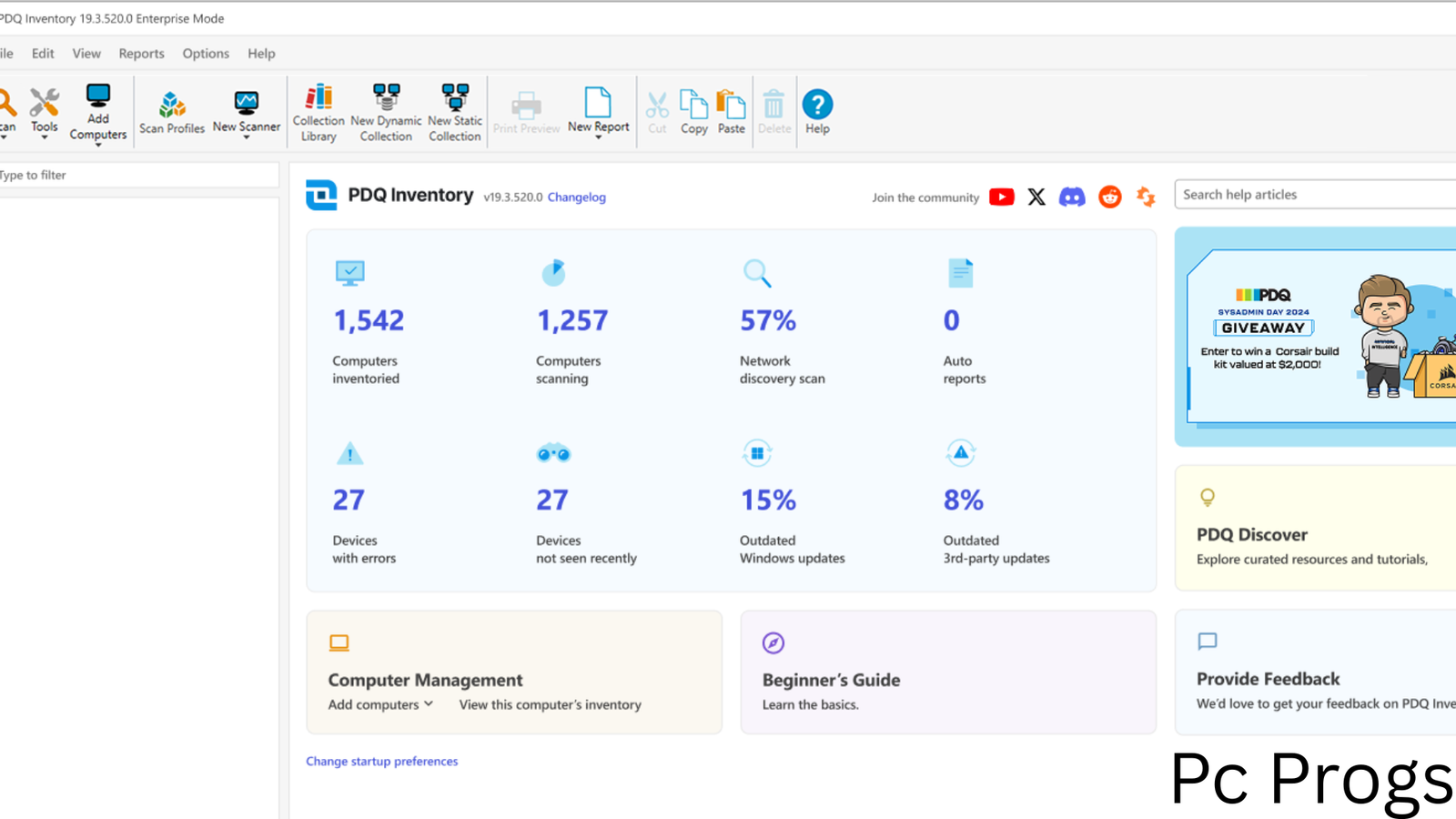Open the Changelog link
Screen dimensions: 1456x819
[x=576, y=197]
